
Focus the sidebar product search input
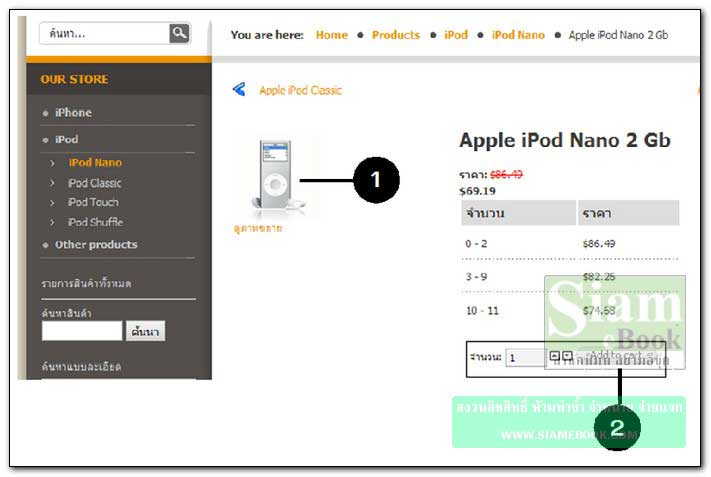pyautogui.click(x=82, y=331)
